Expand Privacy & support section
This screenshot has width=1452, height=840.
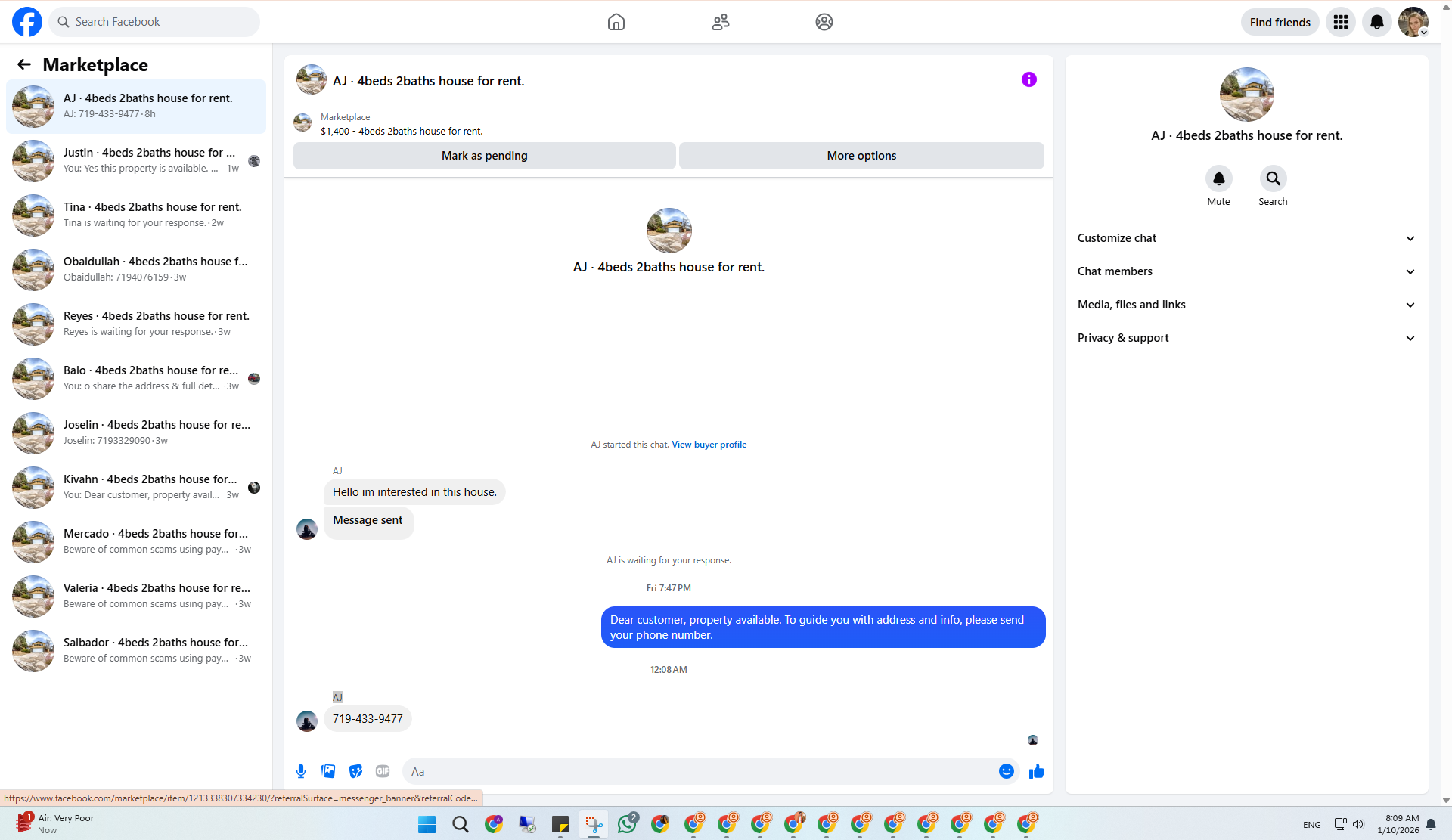point(1246,338)
